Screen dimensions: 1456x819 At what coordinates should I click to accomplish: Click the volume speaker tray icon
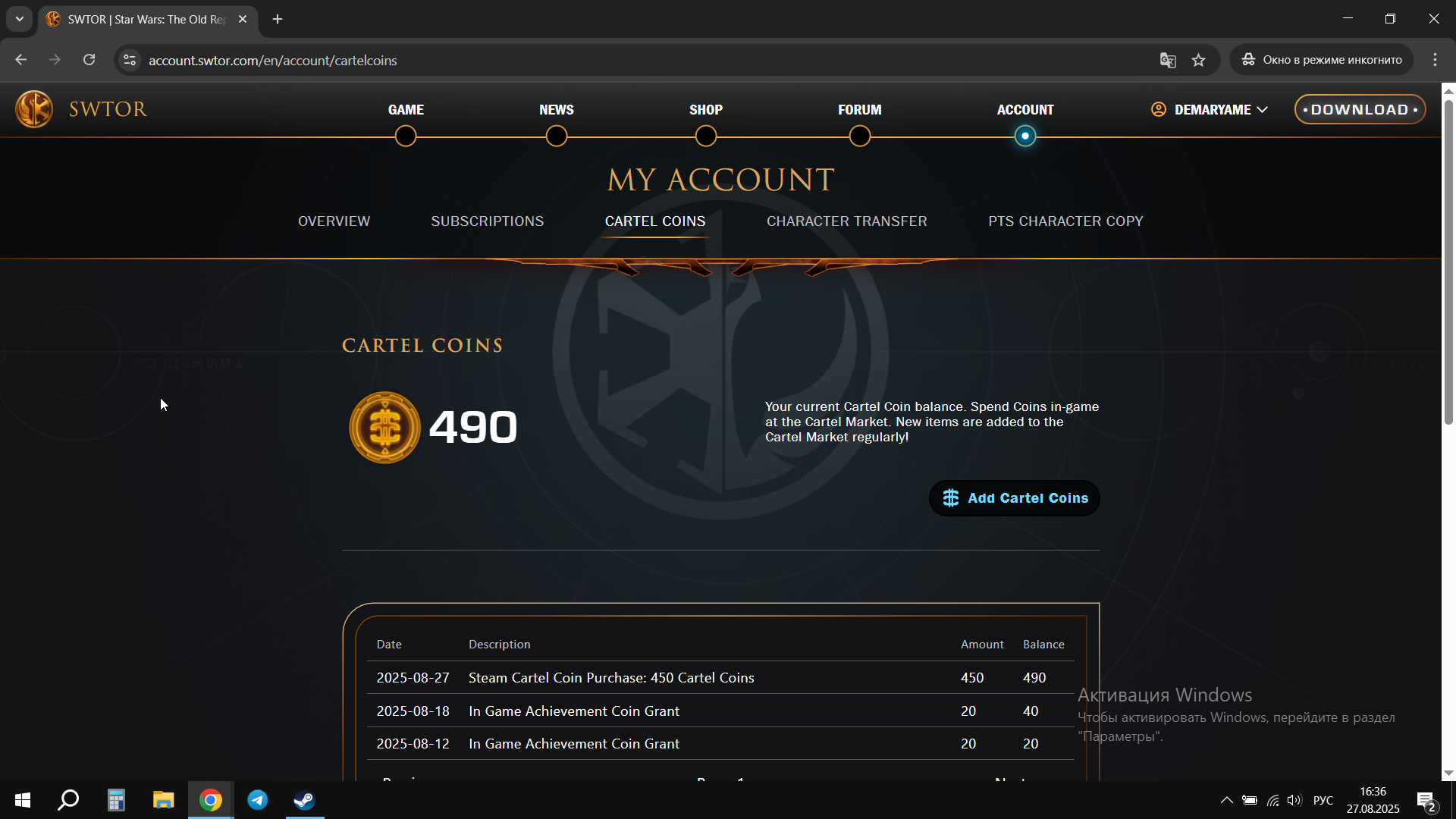click(x=1294, y=800)
